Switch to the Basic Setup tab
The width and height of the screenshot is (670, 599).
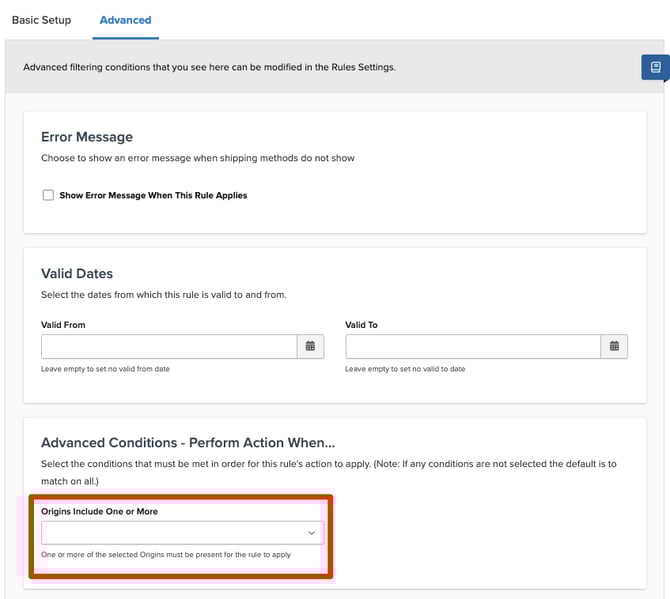pyautogui.click(x=42, y=20)
